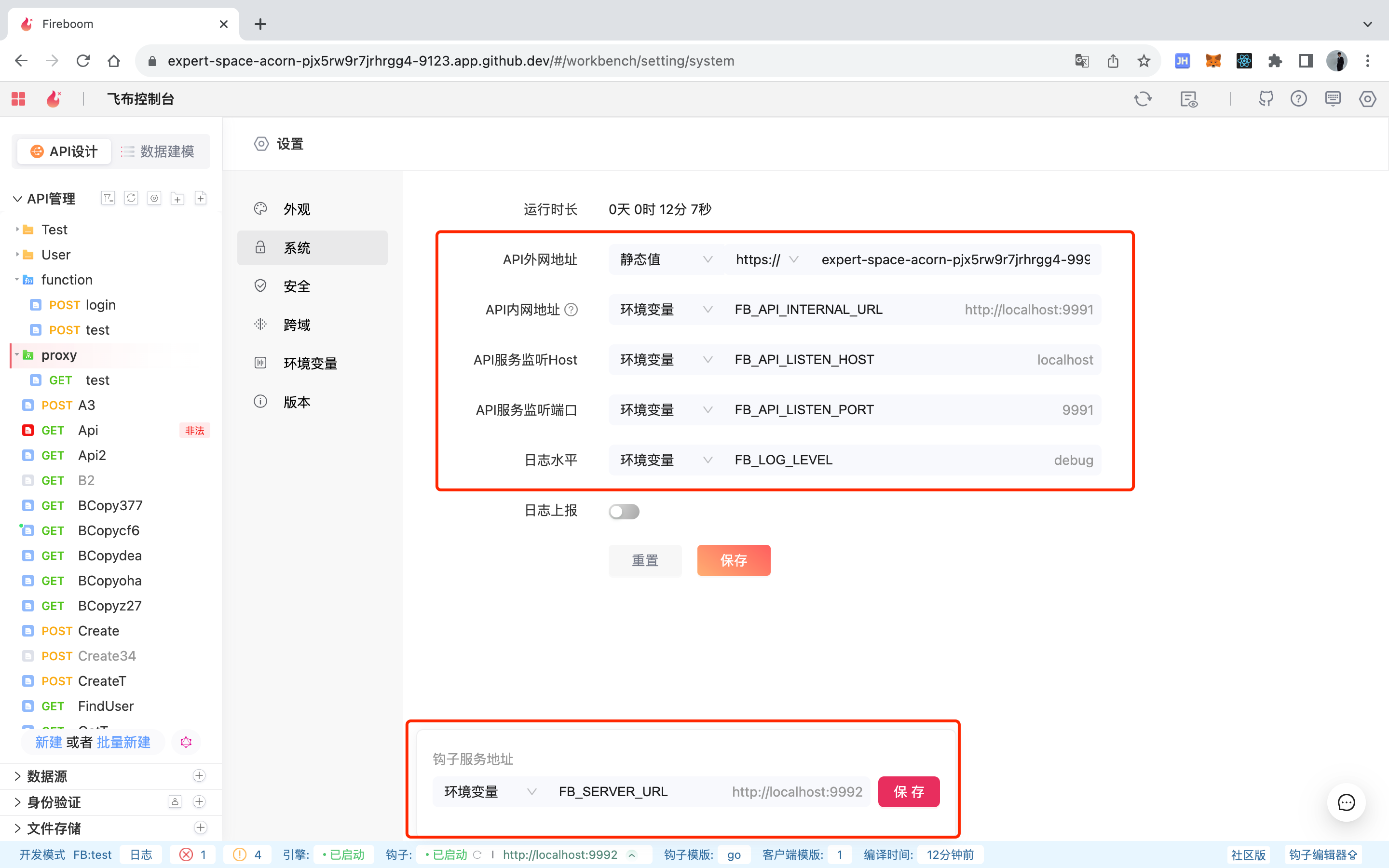This screenshot has height=868, width=1389.
Task: Click the GitHub icon in top toolbar
Action: pyautogui.click(x=1266, y=99)
